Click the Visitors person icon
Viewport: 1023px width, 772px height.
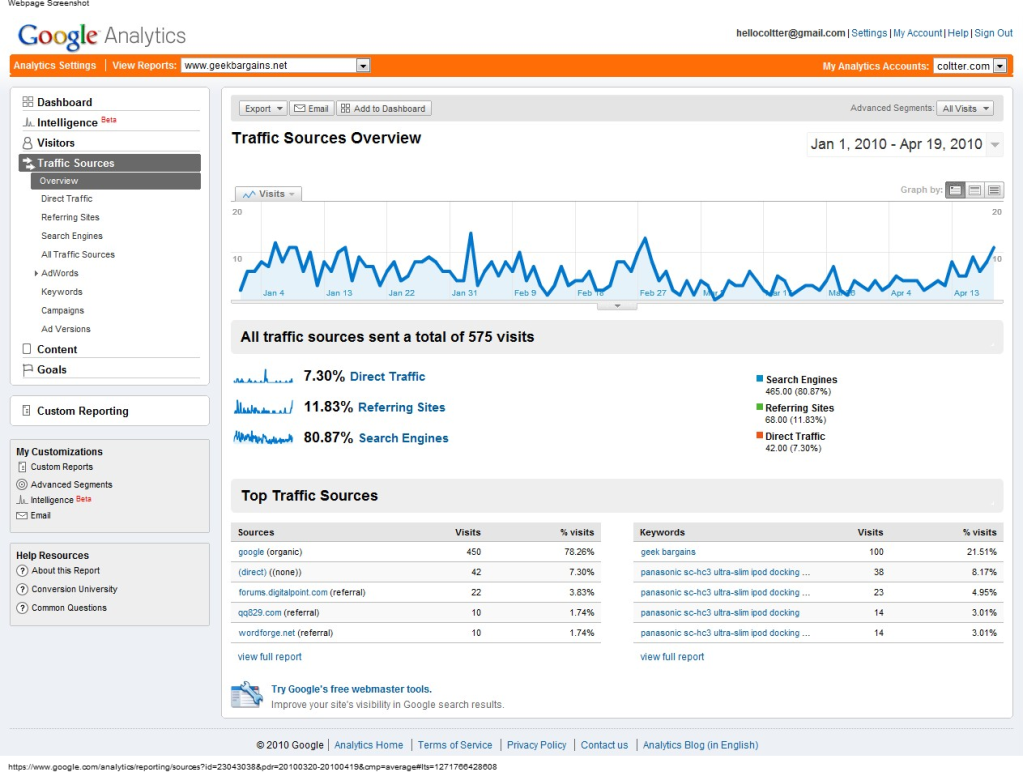pos(28,143)
